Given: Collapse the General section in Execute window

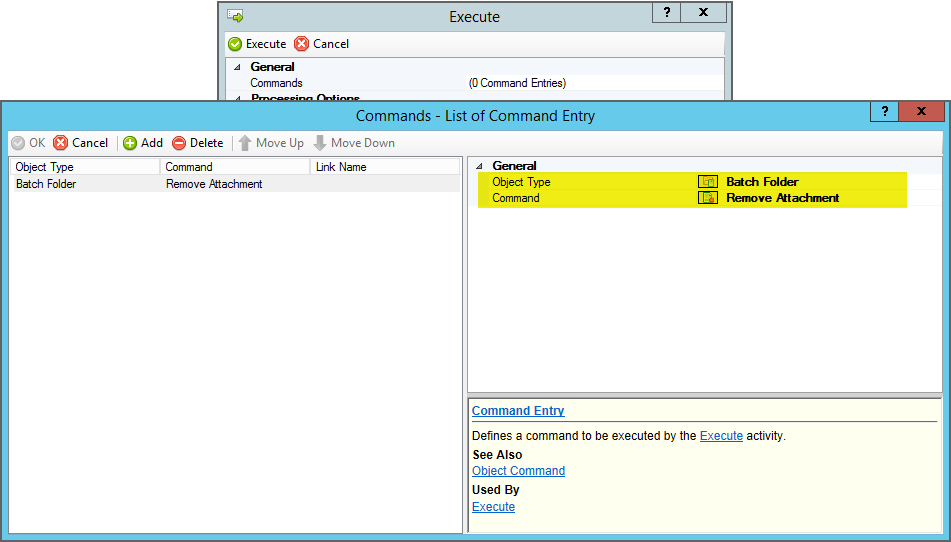Looking at the screenshot, I should coord(237,67).
